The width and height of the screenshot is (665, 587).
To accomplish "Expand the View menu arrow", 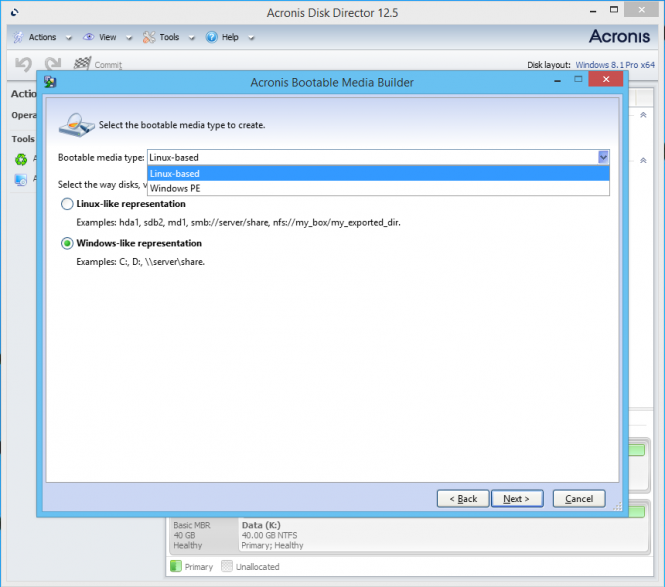I will pos(129,38).
